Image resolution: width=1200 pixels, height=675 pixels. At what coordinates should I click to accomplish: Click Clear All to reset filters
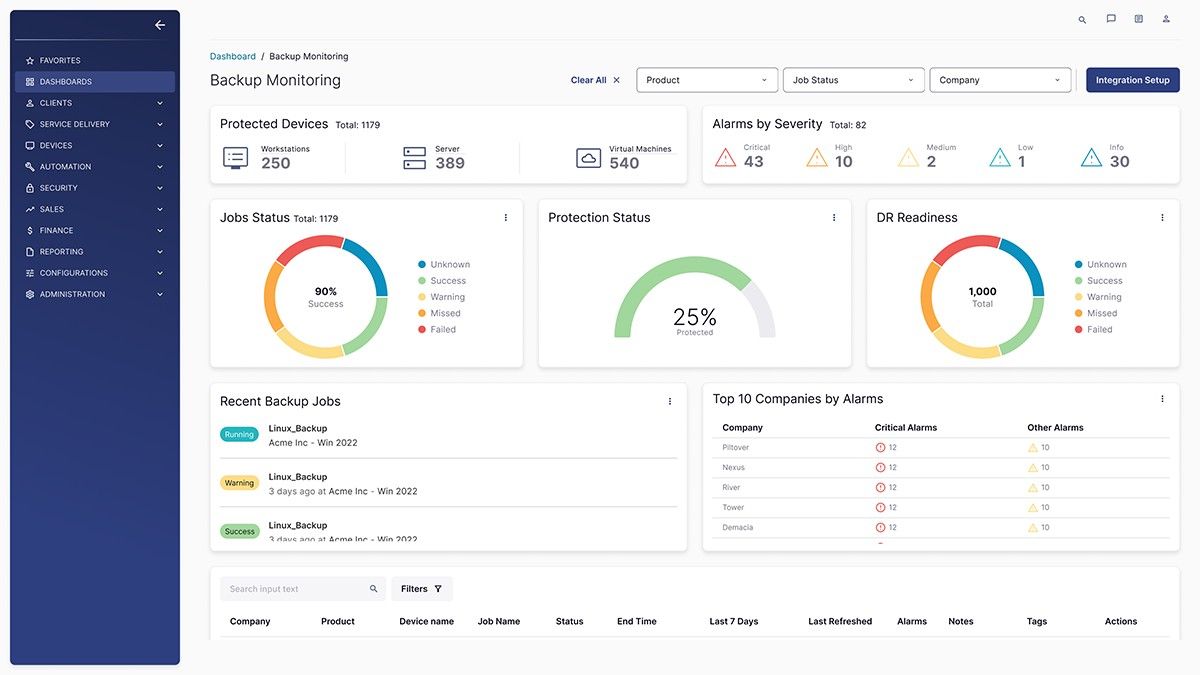click(x=588, y=79)
